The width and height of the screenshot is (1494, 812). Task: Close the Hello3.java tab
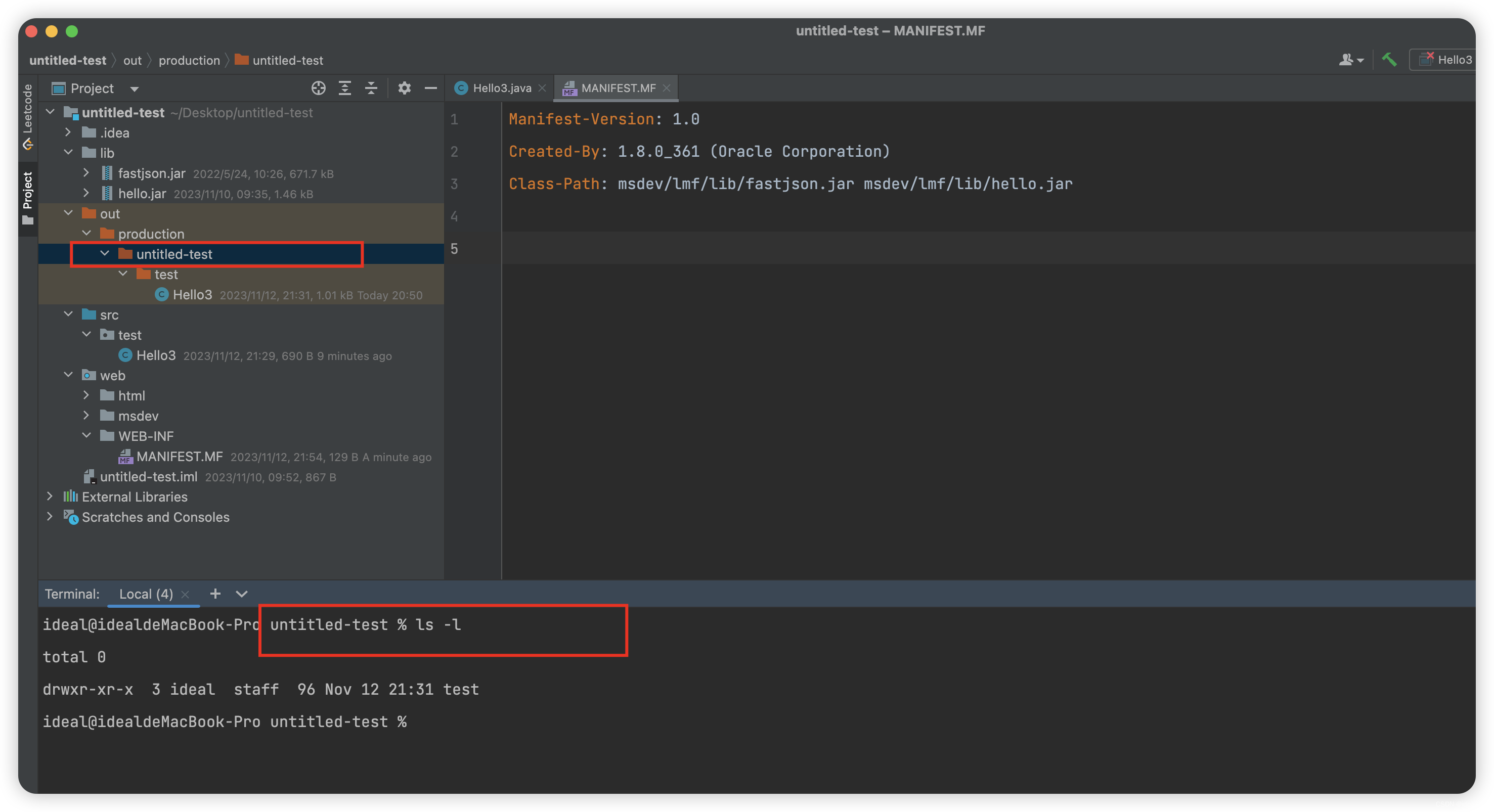click(x=542, y=88)
